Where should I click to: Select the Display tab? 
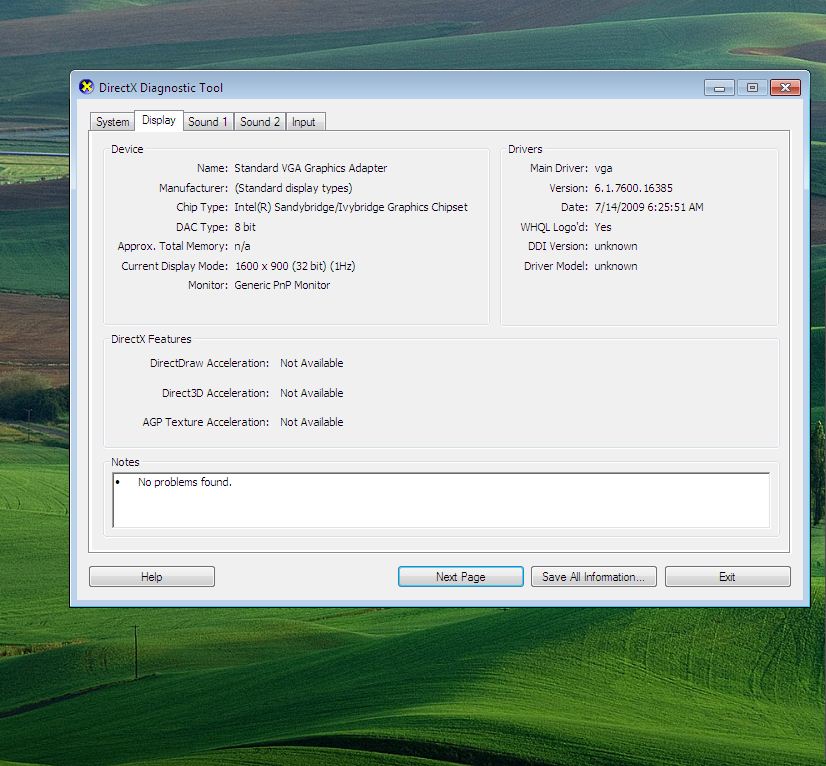coord(159,120)
